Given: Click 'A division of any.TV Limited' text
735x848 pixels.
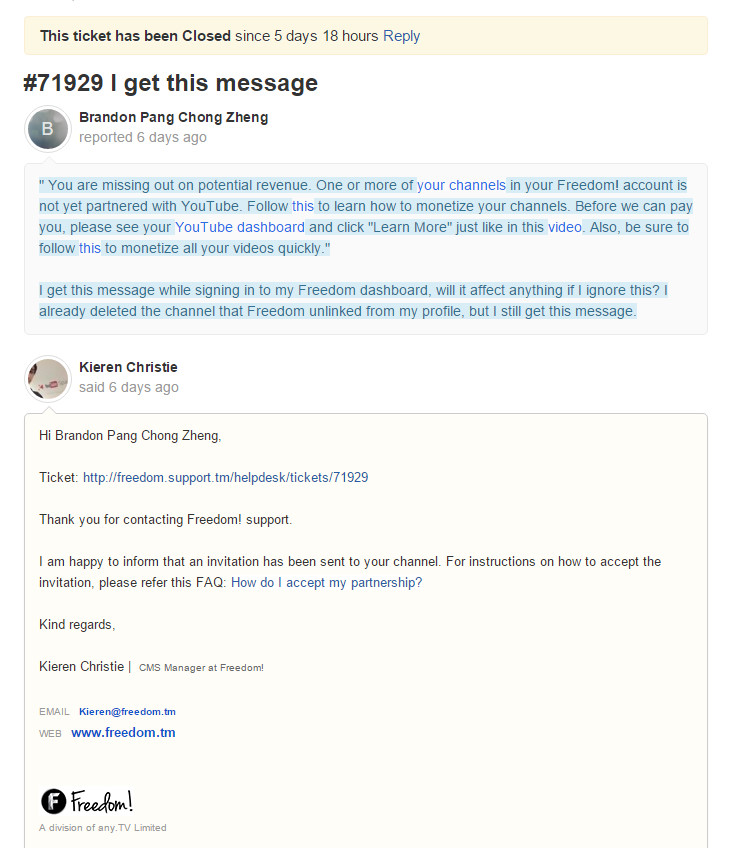Looking at the screenshot, I should click(x=103, y=828).
